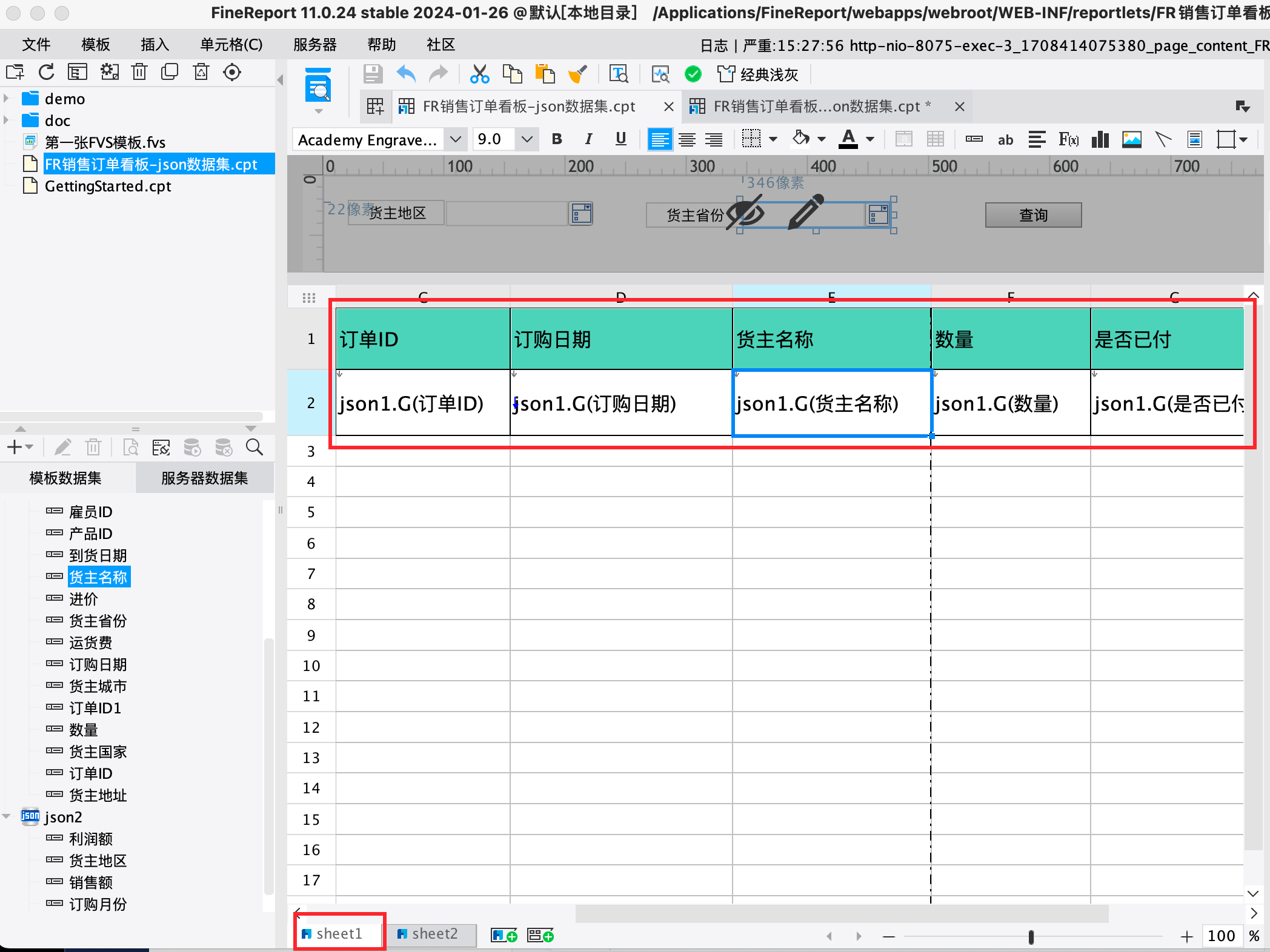Screen dimensions: 1270x952
Task: Click the green checkmark icon
Action: point(693,74)
